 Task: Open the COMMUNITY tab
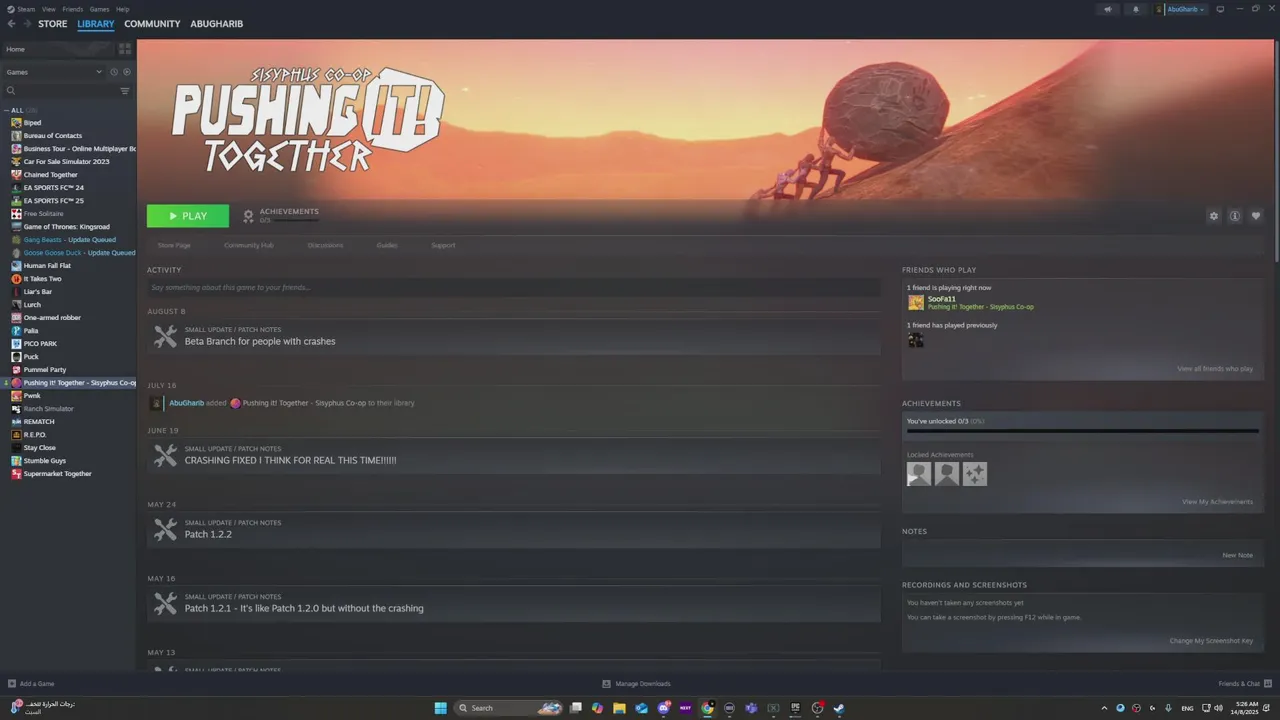pos(152,24)
